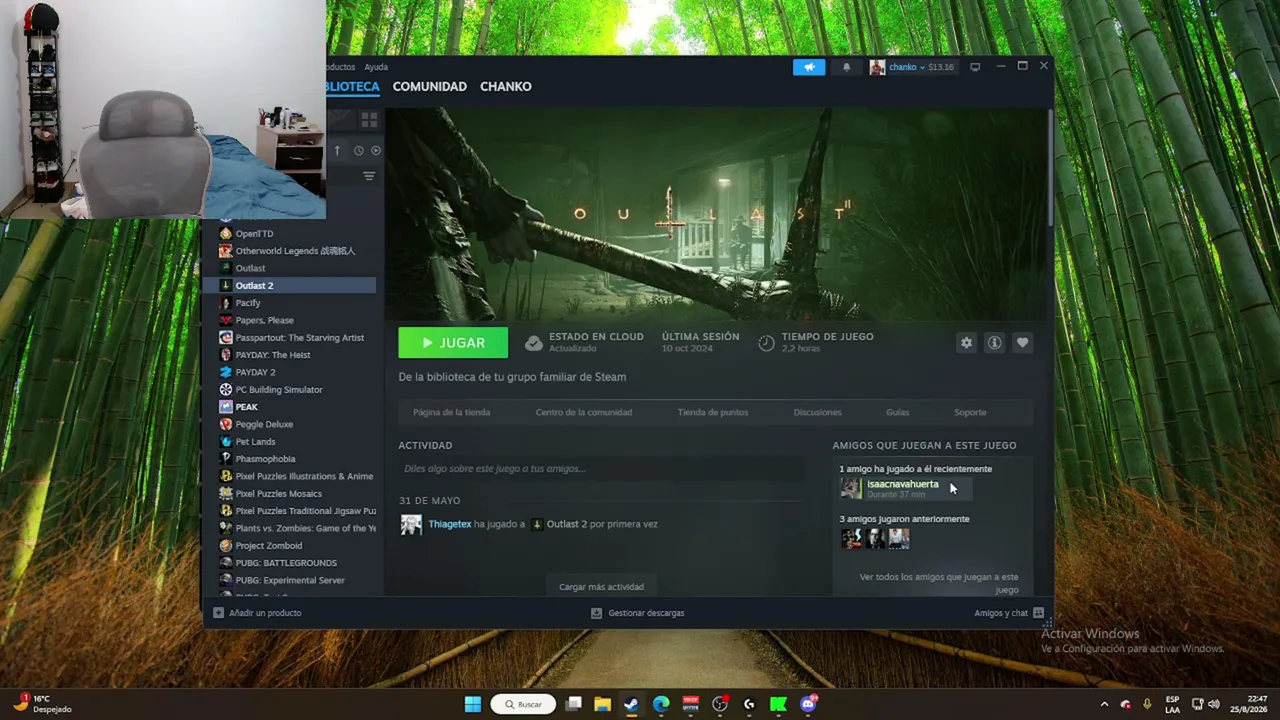Show ready-to-play games filter icon
The image size is (1280, 720).
click(376, 150)
